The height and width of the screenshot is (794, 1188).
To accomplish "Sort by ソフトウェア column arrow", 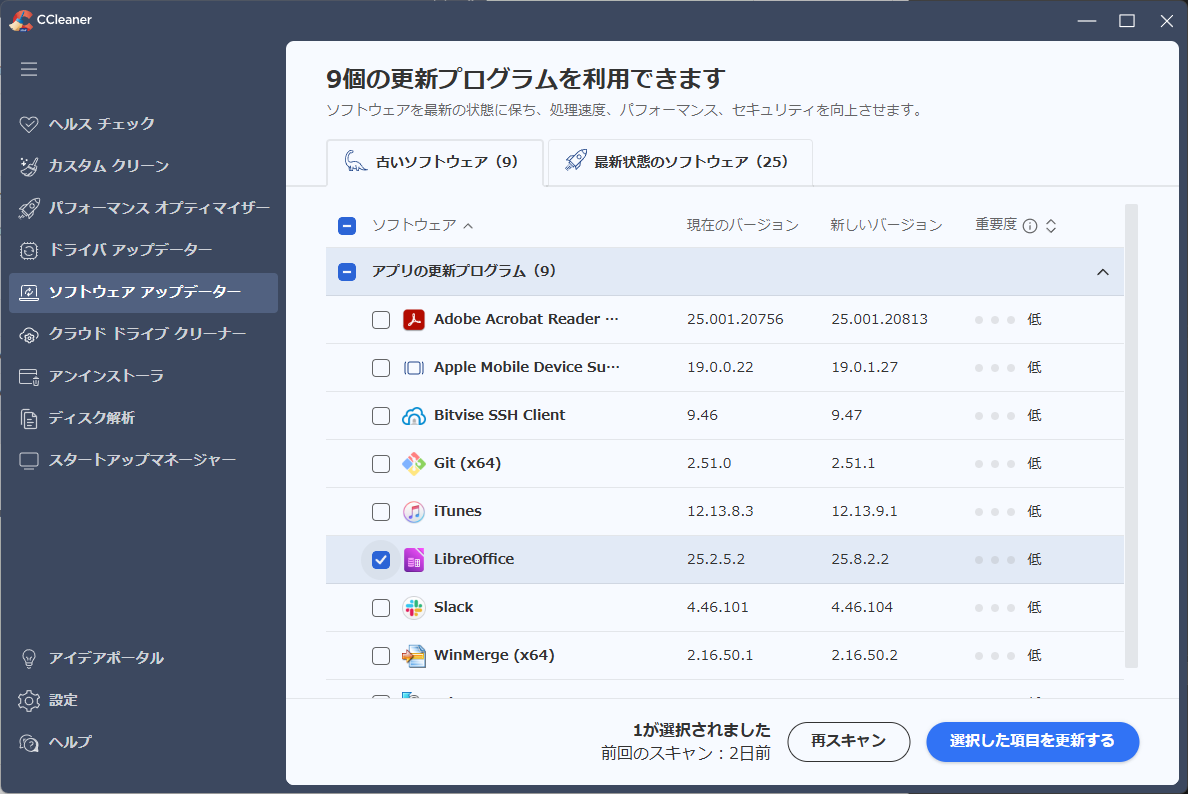I will (468, 226).
